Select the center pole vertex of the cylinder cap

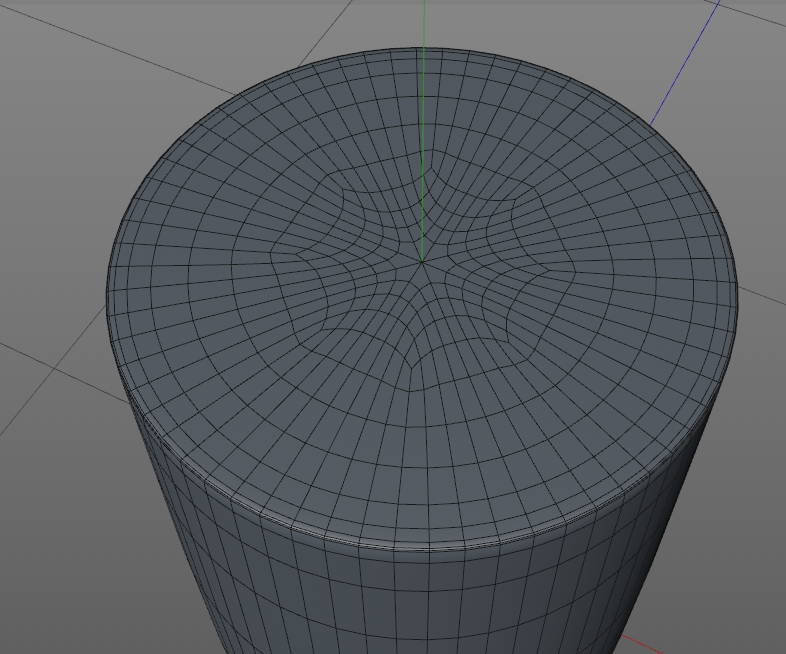422,261
